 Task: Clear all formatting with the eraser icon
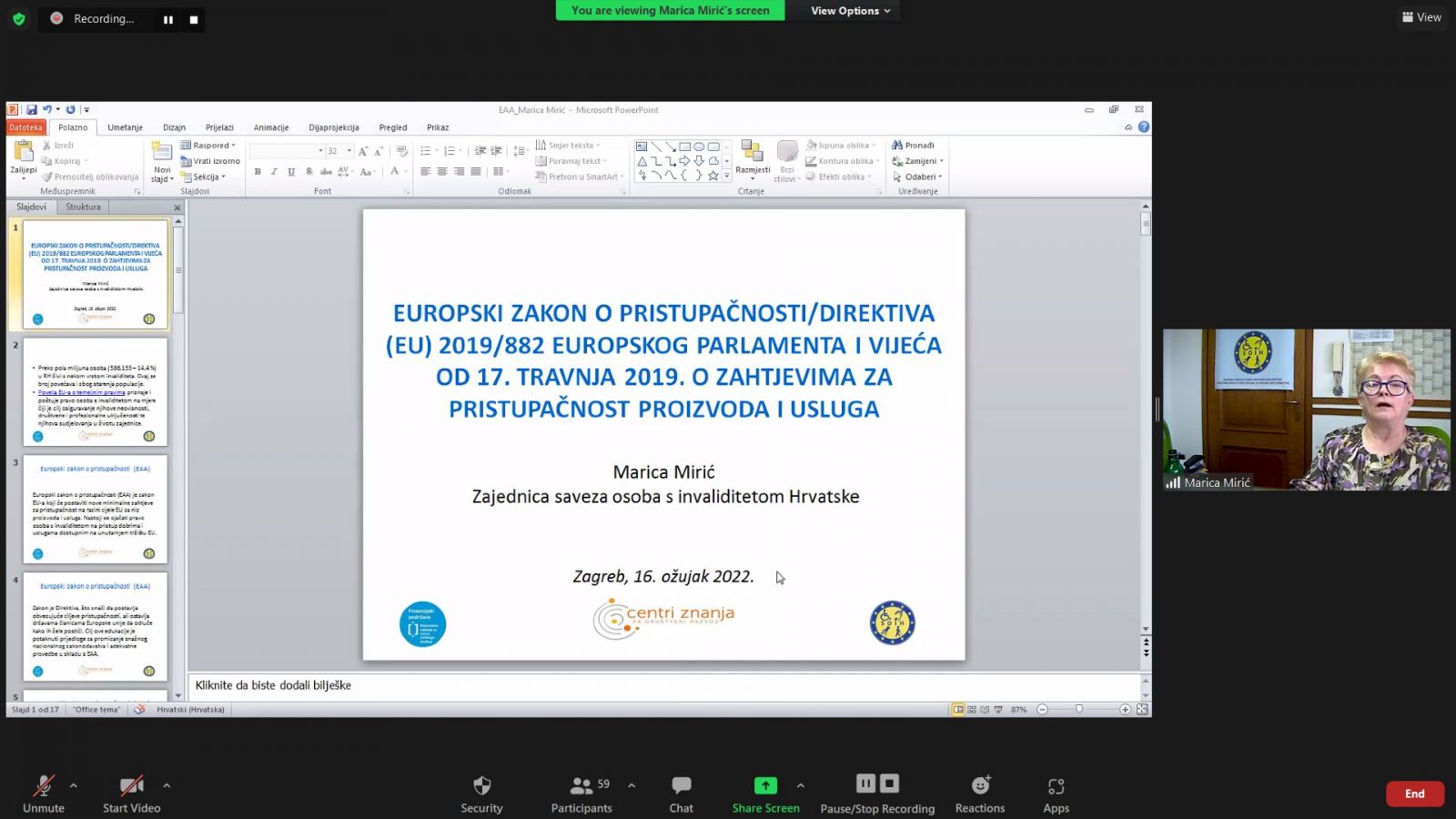coord(401,151)
